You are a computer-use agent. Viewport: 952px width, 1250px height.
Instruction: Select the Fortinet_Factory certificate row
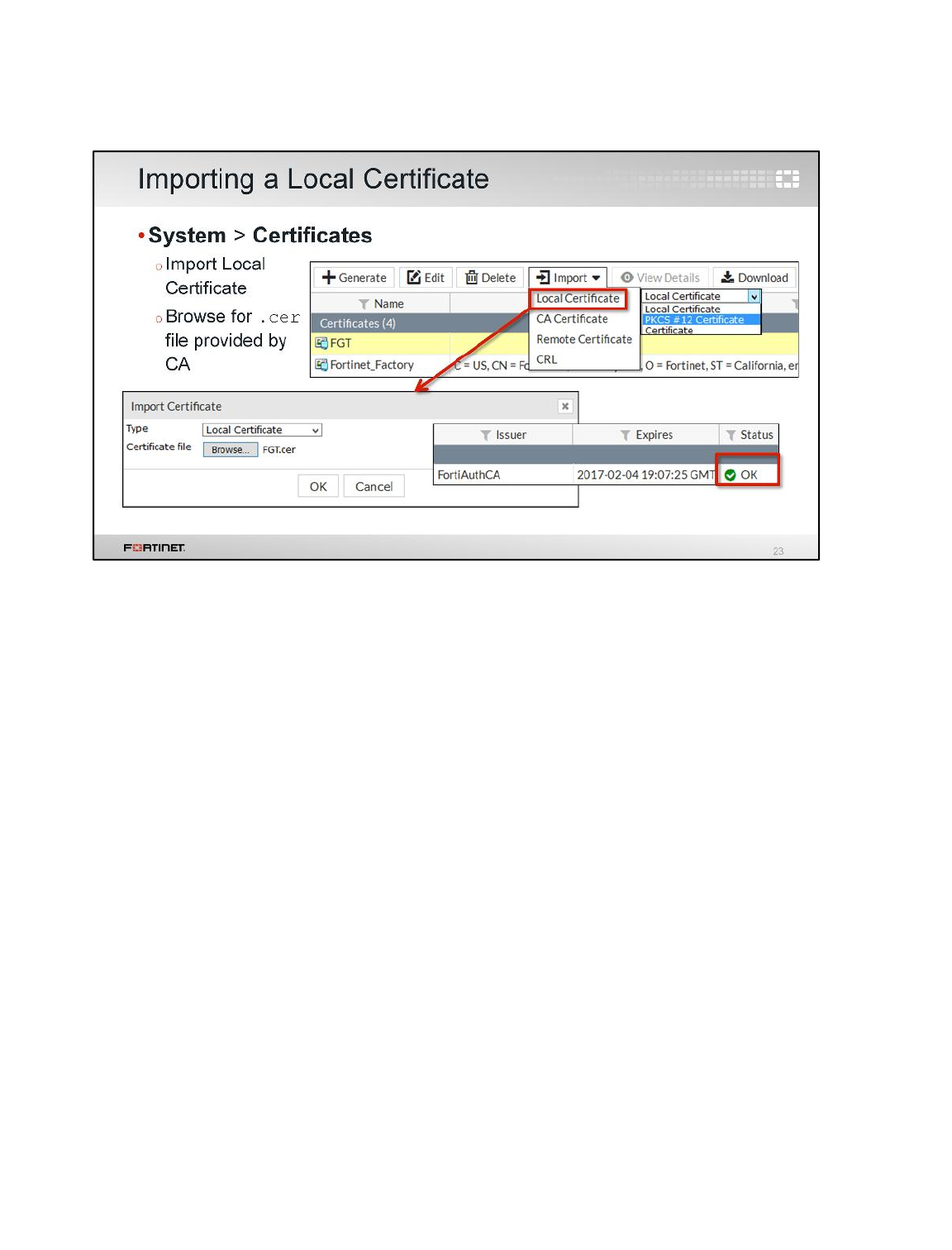point(555,365)
